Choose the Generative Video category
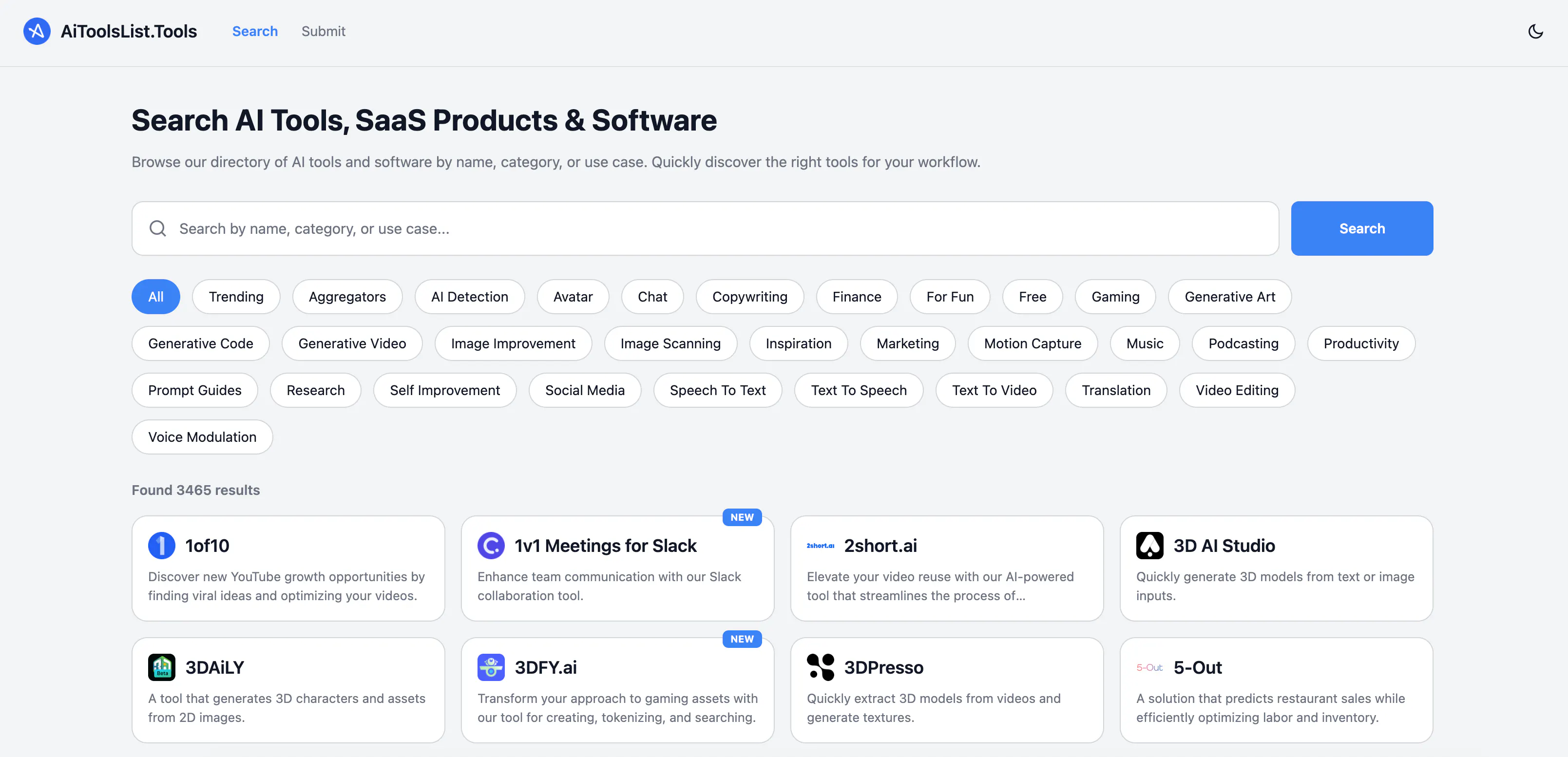The height and width of the screenshot is (757, 1568). pos(352,343)
